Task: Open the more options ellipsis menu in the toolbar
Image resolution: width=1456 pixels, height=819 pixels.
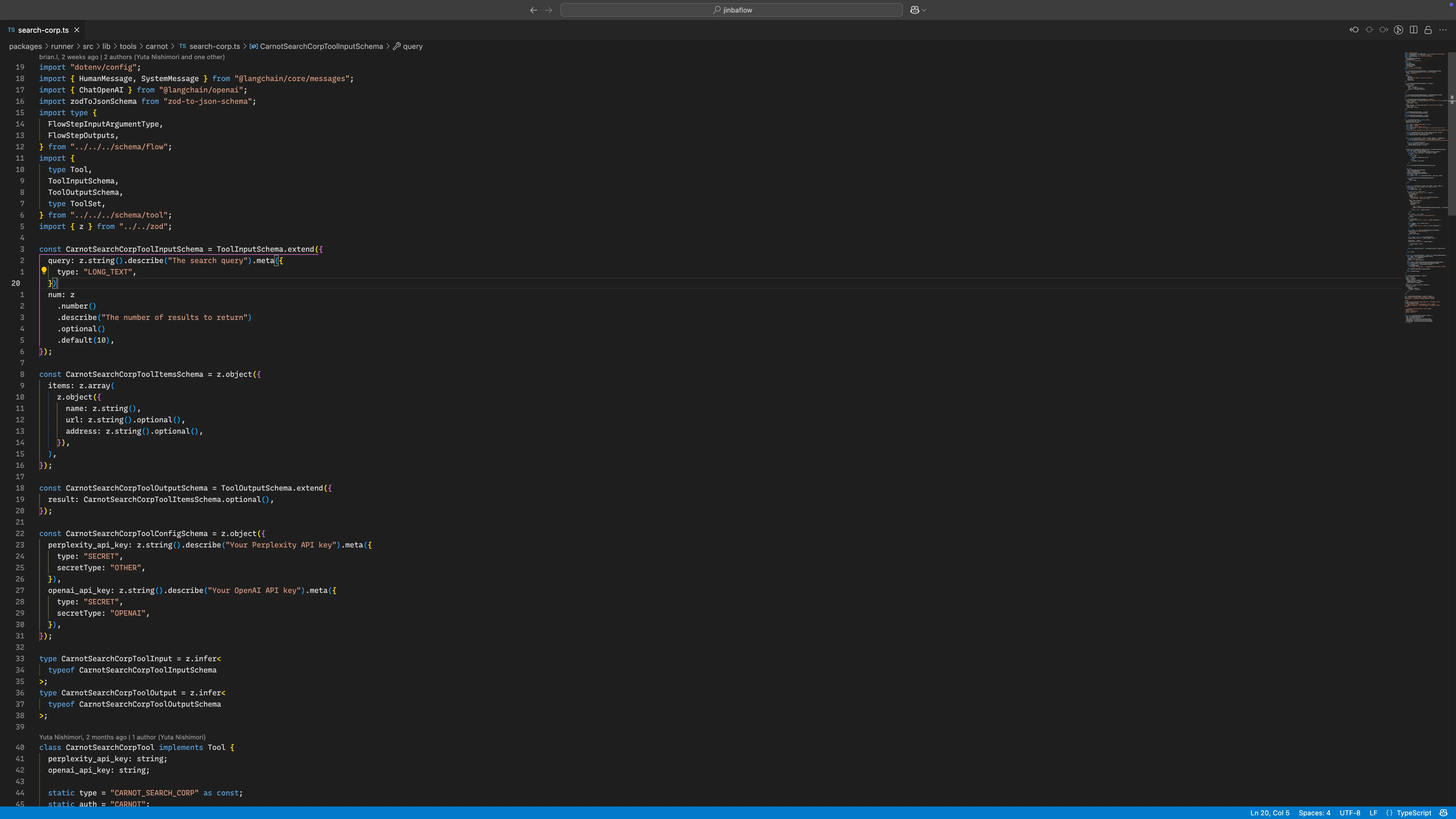Action: click(1443, 30)
